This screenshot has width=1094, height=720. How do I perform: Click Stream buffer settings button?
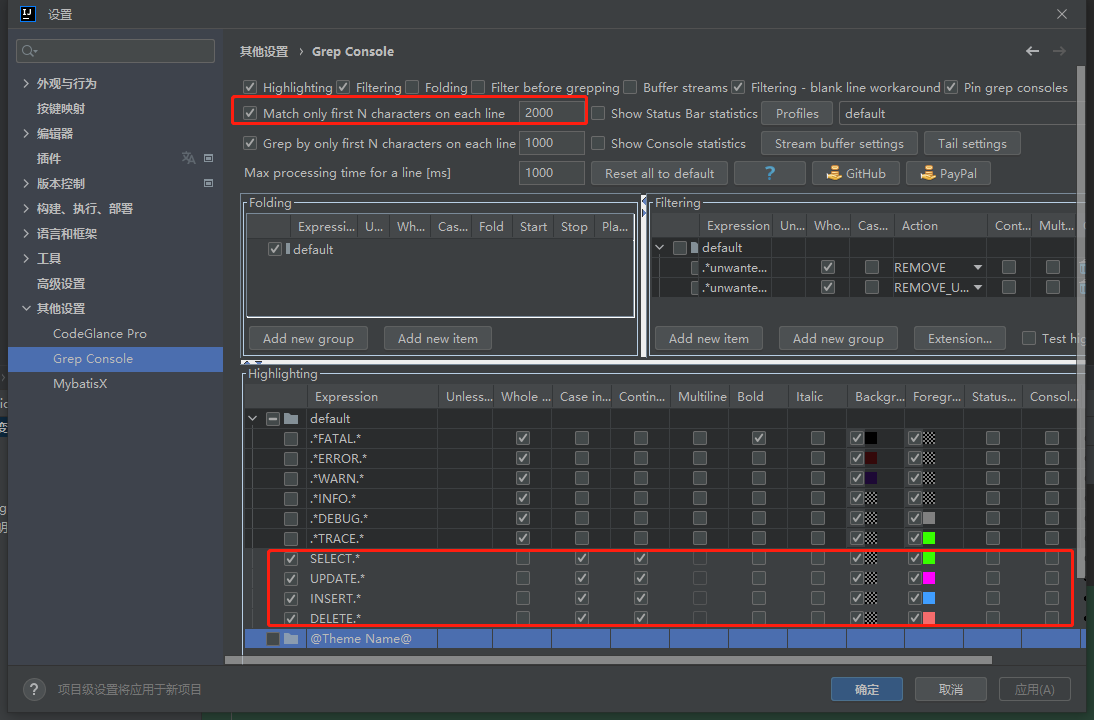[839, 143]
